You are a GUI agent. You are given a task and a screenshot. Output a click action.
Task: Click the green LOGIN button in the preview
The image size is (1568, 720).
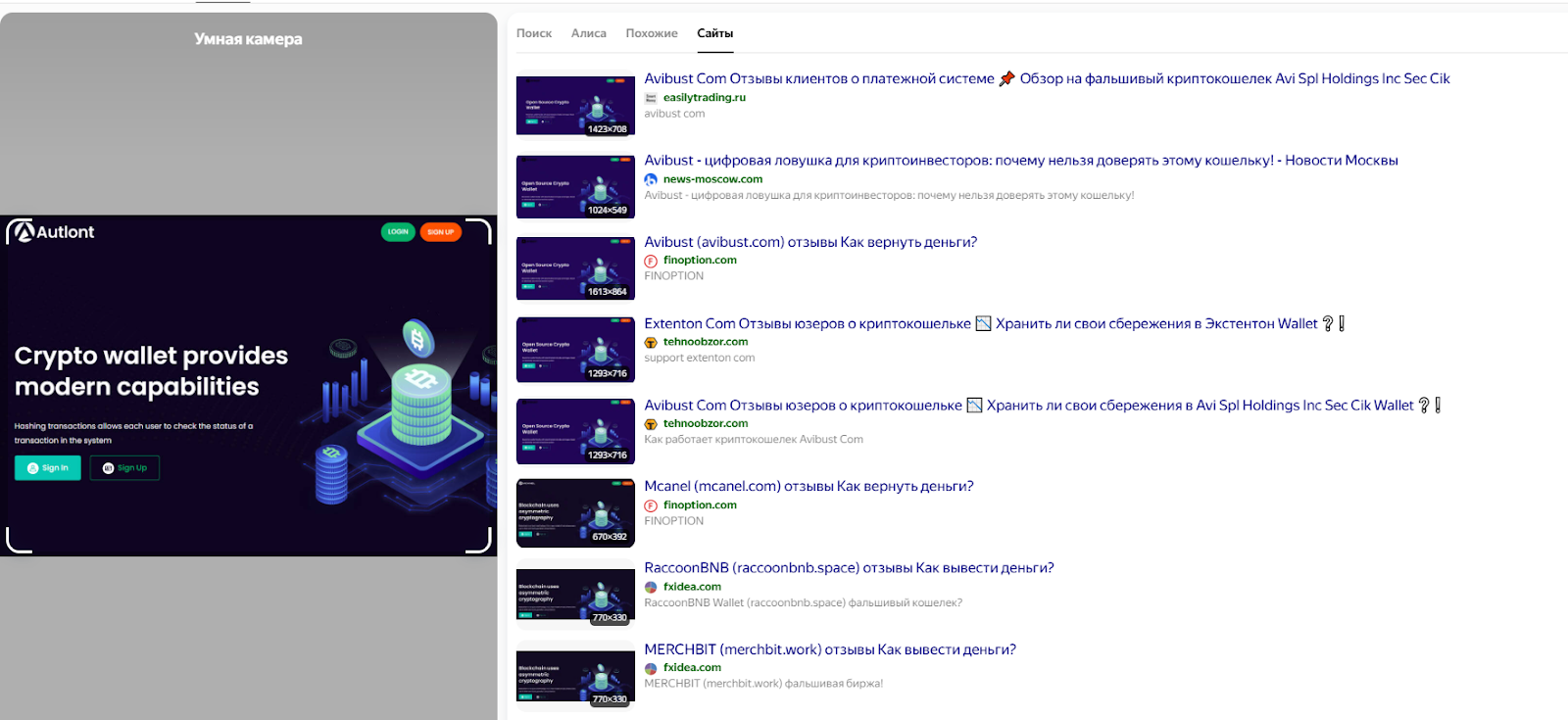point(398,232)
